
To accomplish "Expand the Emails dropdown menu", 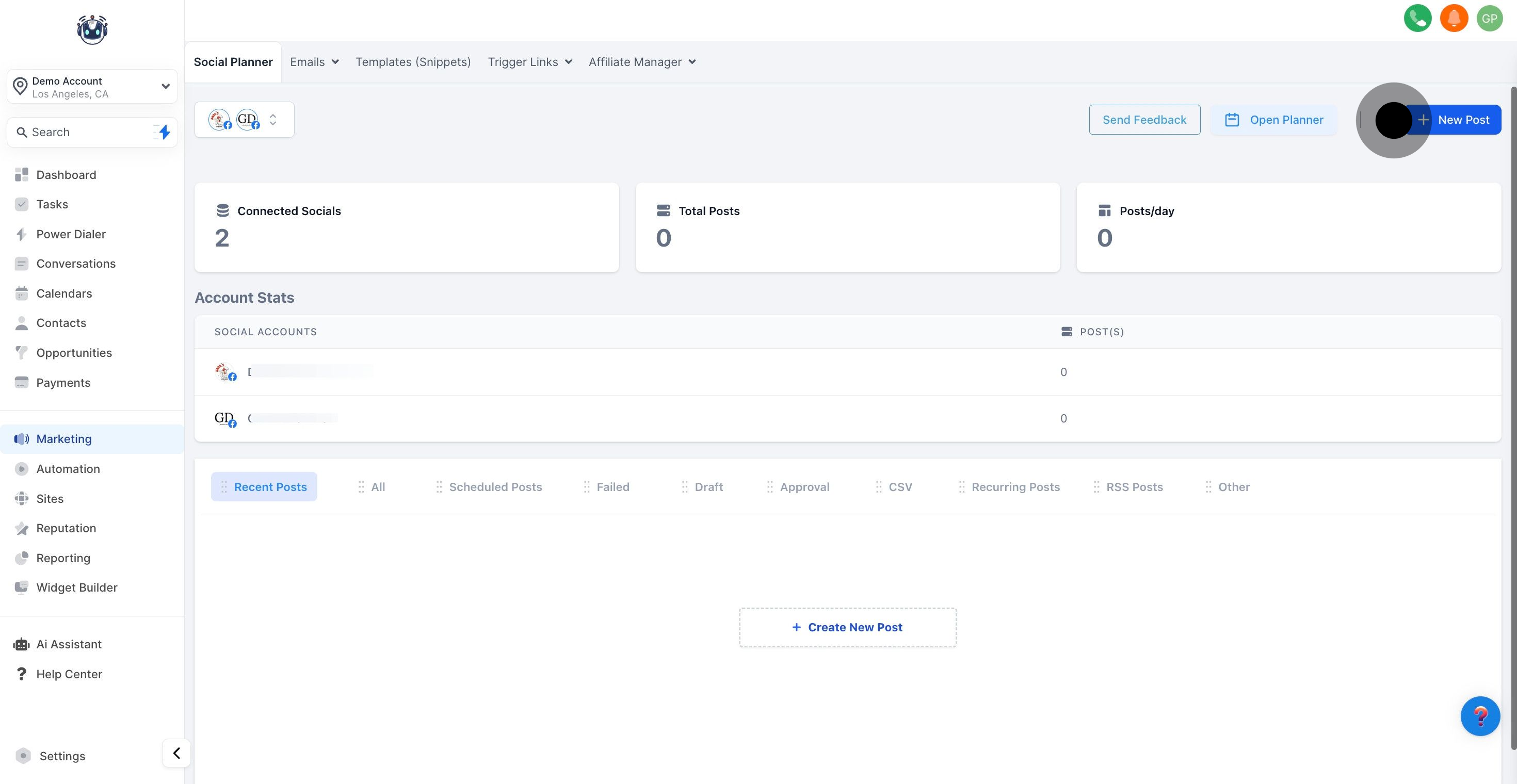I will (x=314, y=62).
